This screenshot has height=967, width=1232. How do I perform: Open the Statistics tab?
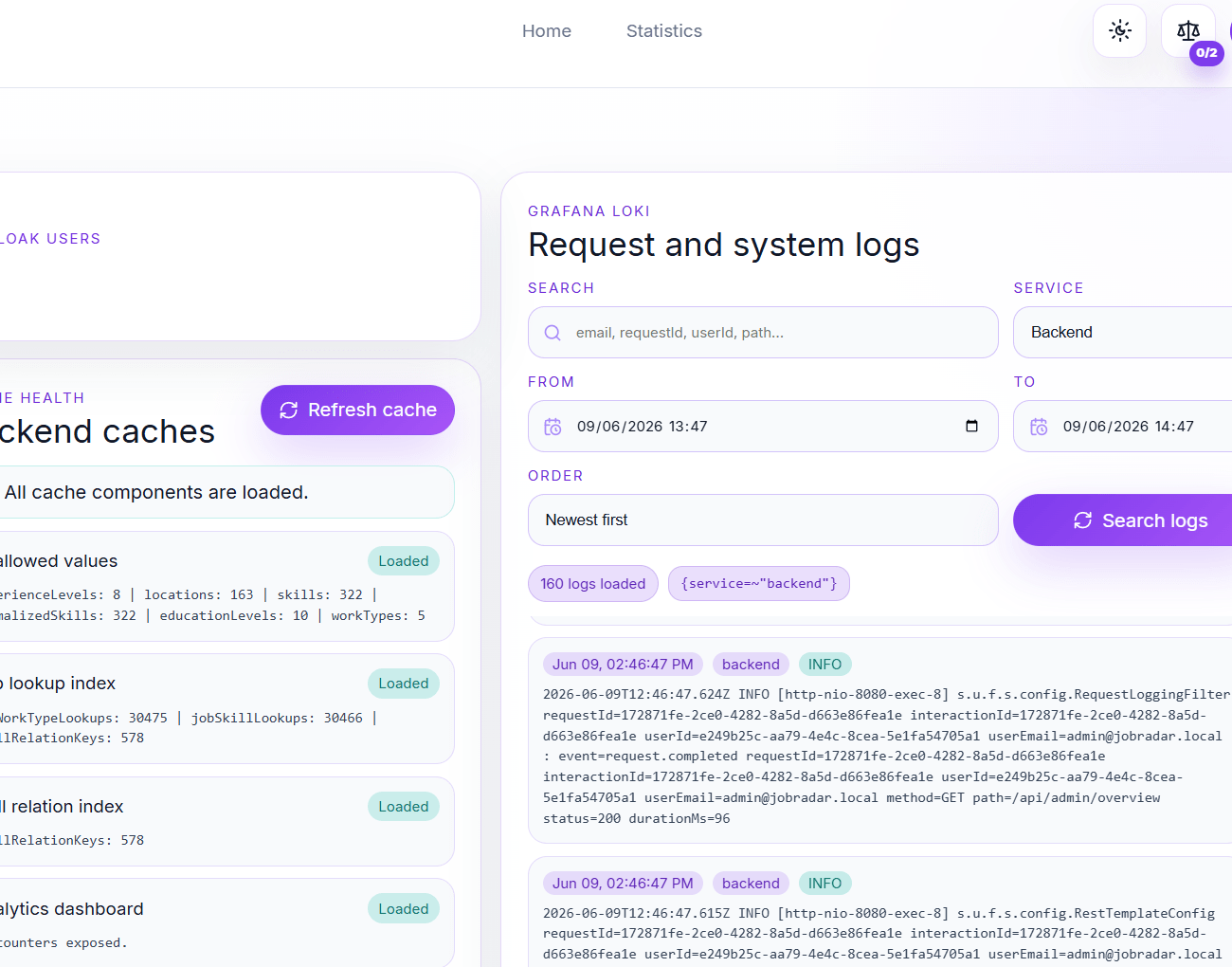[664, 31]
